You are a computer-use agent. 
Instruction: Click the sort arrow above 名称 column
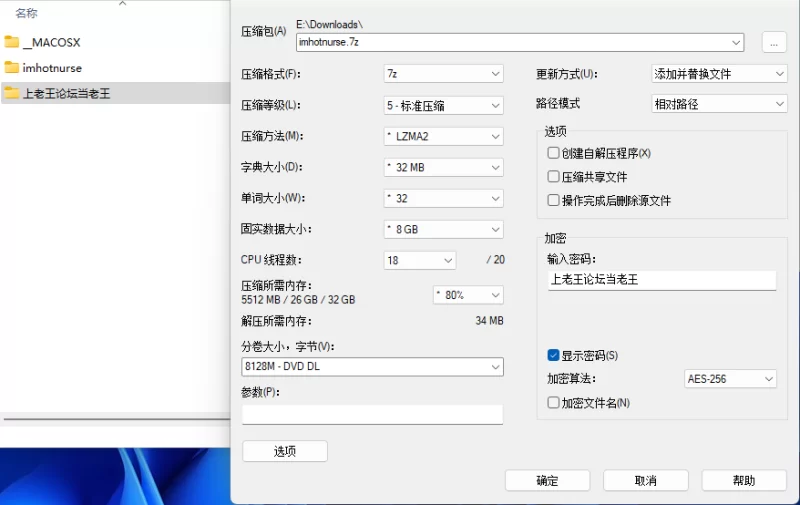pyautogui.click(x=122, y=4)
